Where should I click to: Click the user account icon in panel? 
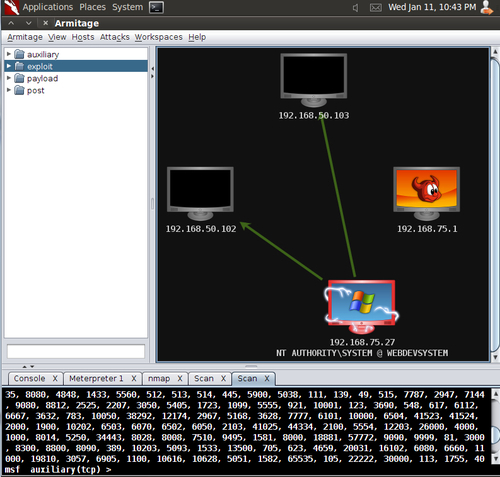(x=487, y=7)
